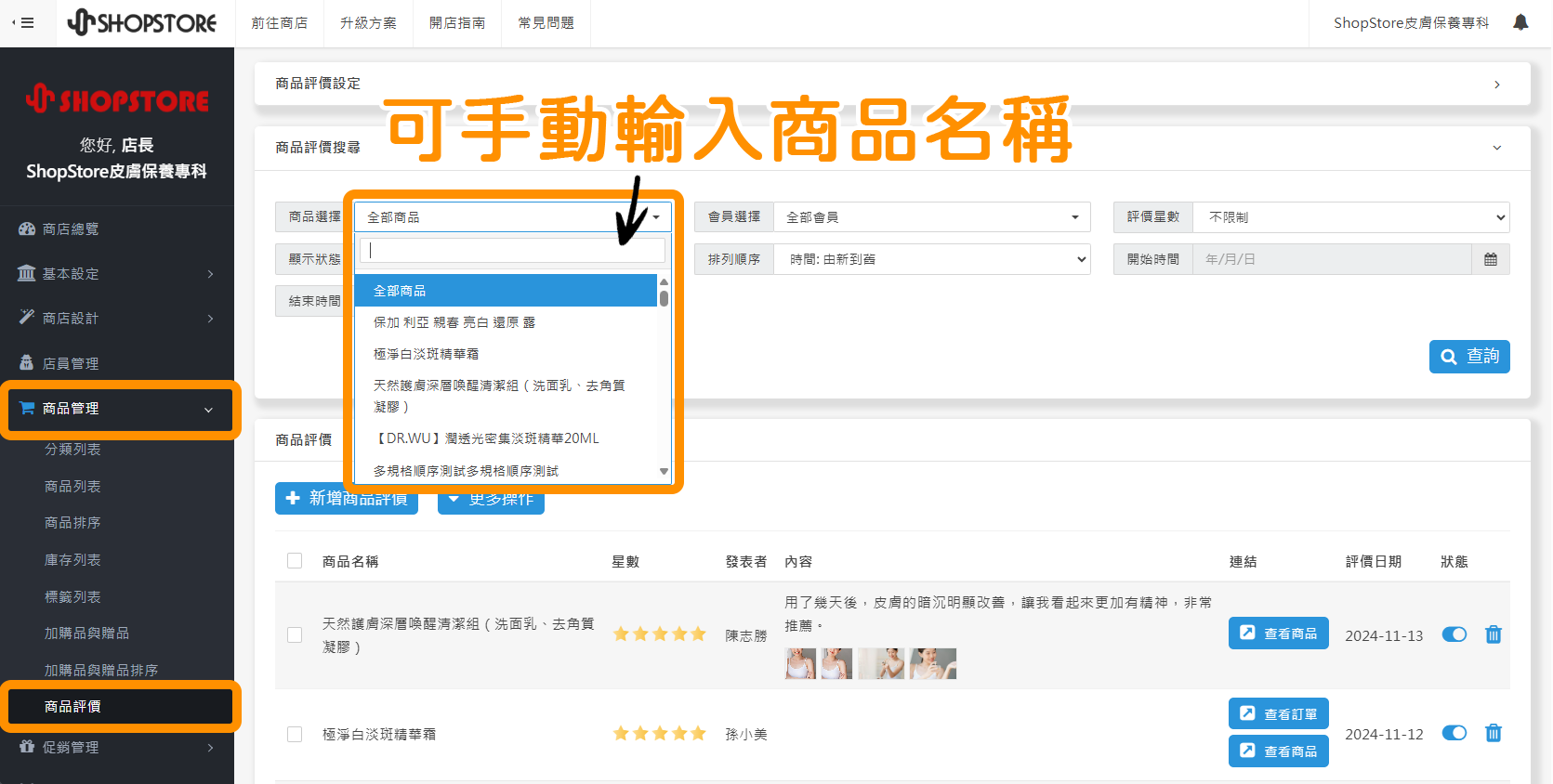
Task: Open the 商品選擇 全部商品 dropdown
Action: 513,216
